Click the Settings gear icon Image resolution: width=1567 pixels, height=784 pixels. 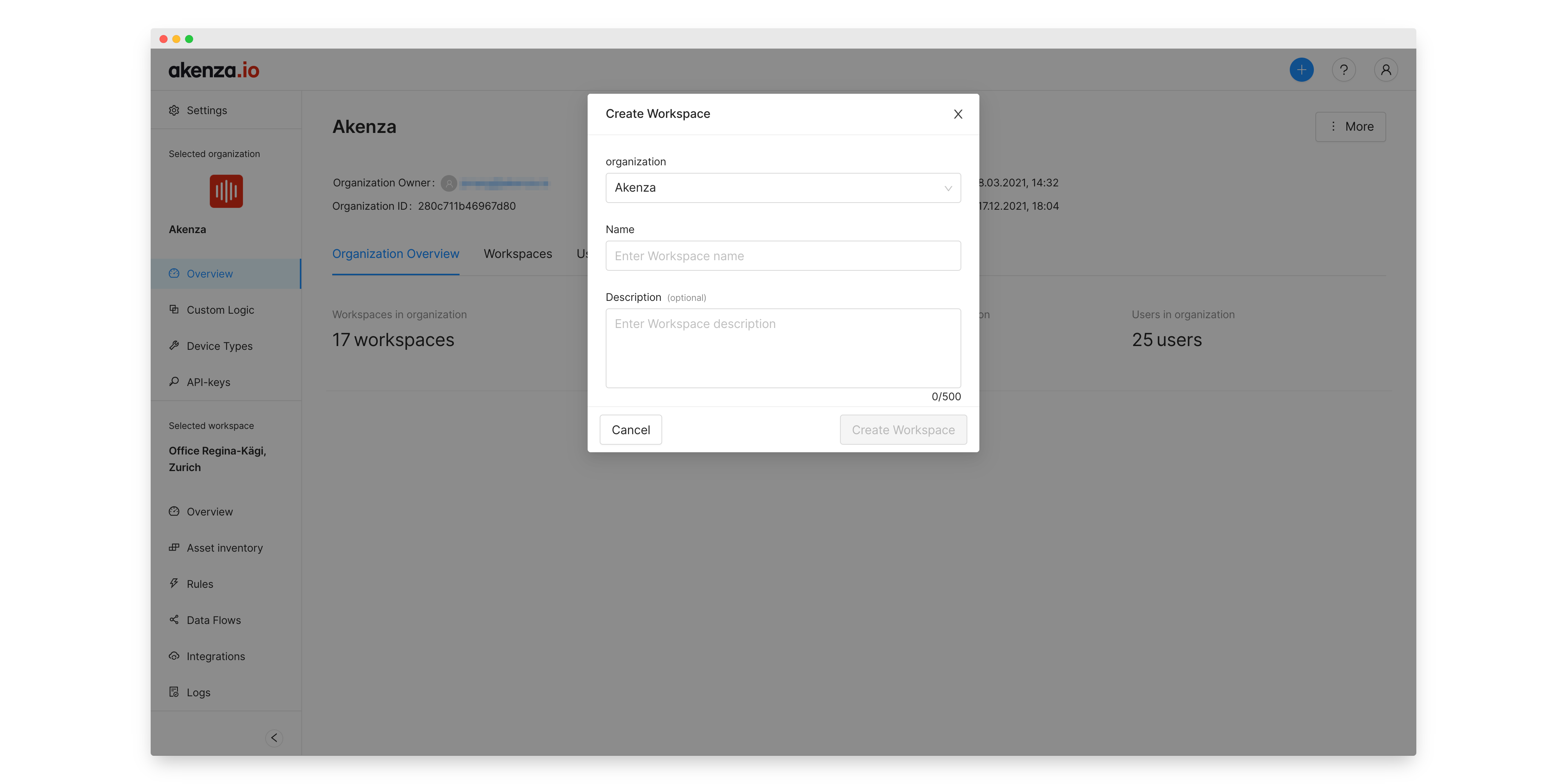coord(174,110)
